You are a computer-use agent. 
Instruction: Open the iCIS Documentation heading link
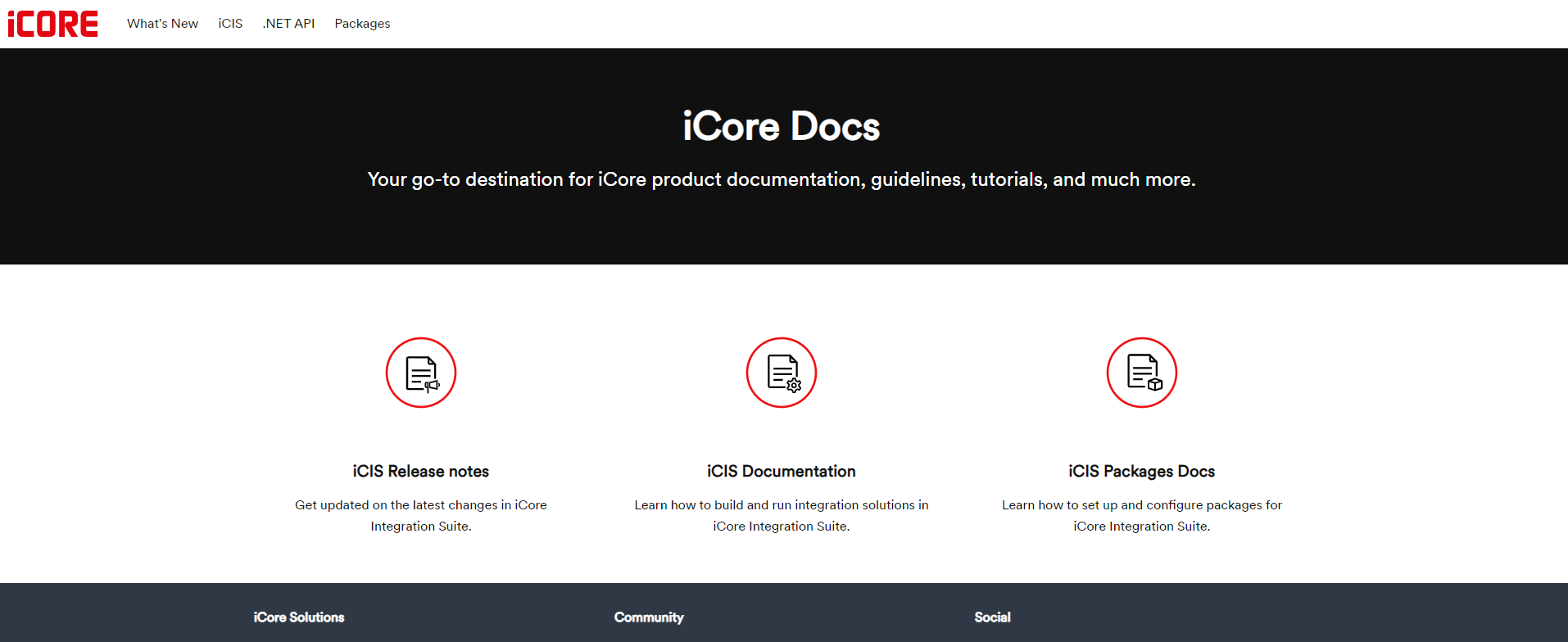[782, 472]
